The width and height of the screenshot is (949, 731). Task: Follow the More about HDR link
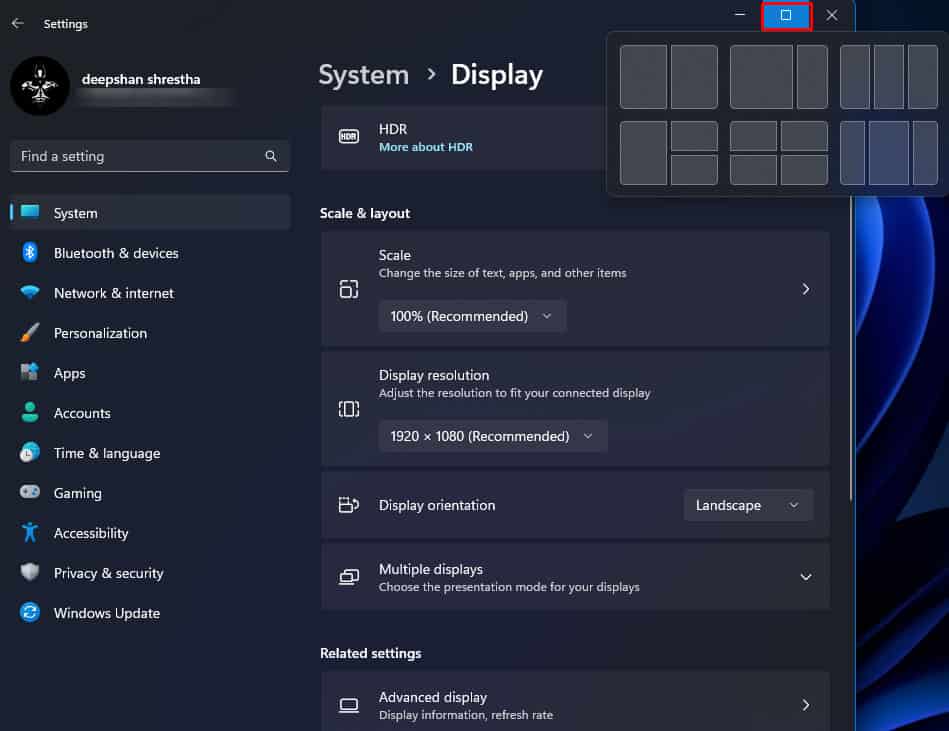(425, 147)
